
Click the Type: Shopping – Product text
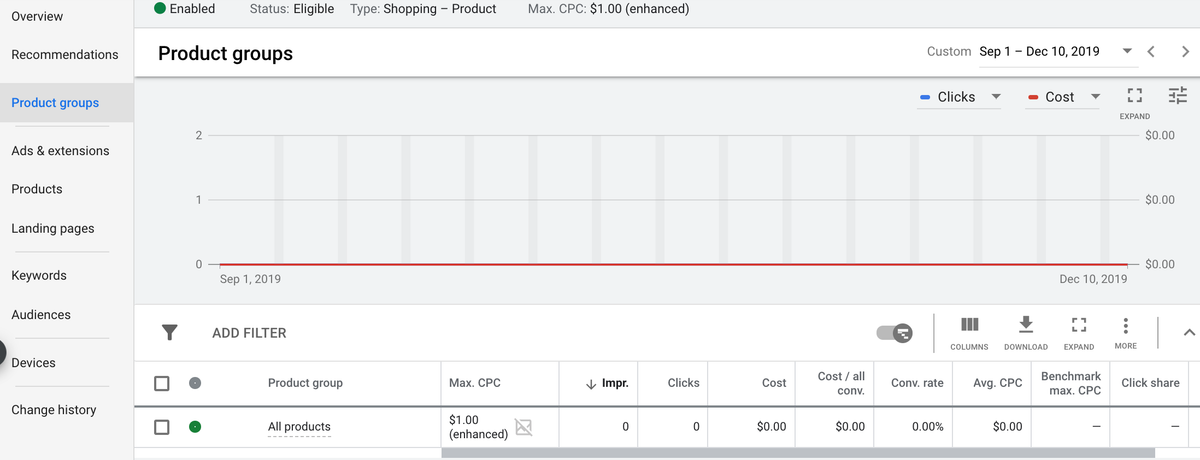(424, 9)
